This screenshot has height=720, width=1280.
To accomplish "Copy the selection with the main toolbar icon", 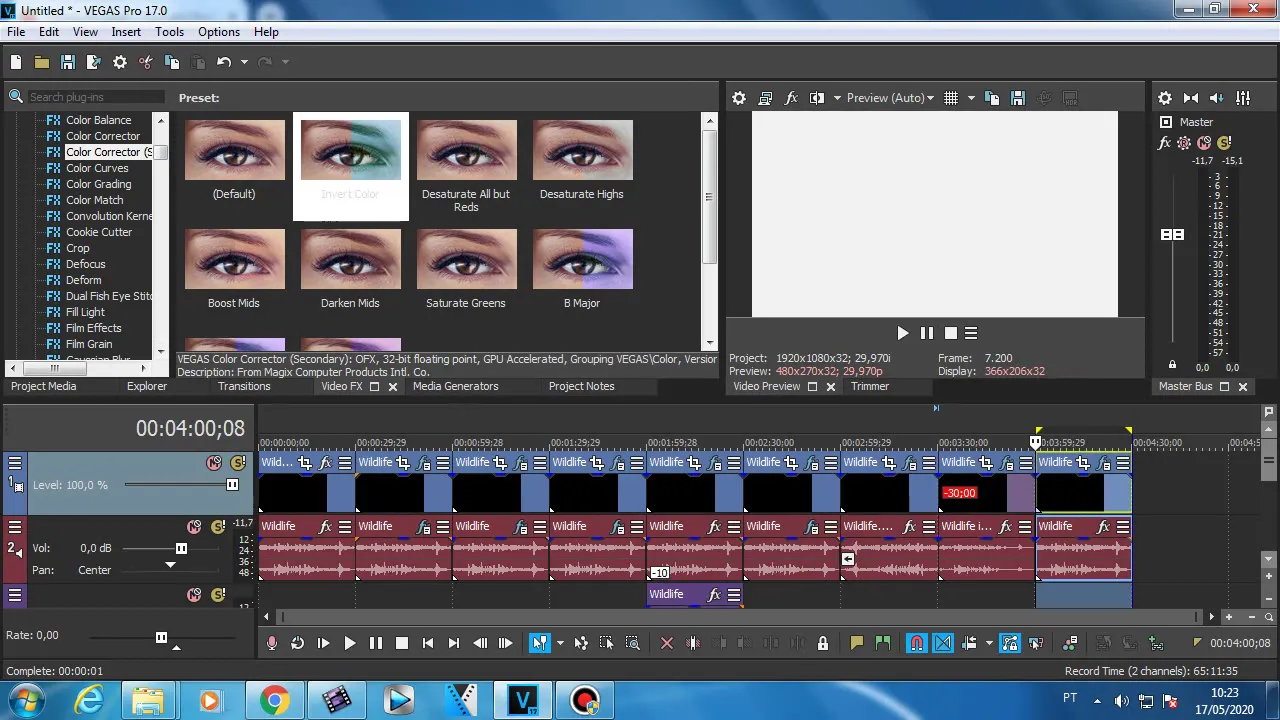I will pos(172,62).
